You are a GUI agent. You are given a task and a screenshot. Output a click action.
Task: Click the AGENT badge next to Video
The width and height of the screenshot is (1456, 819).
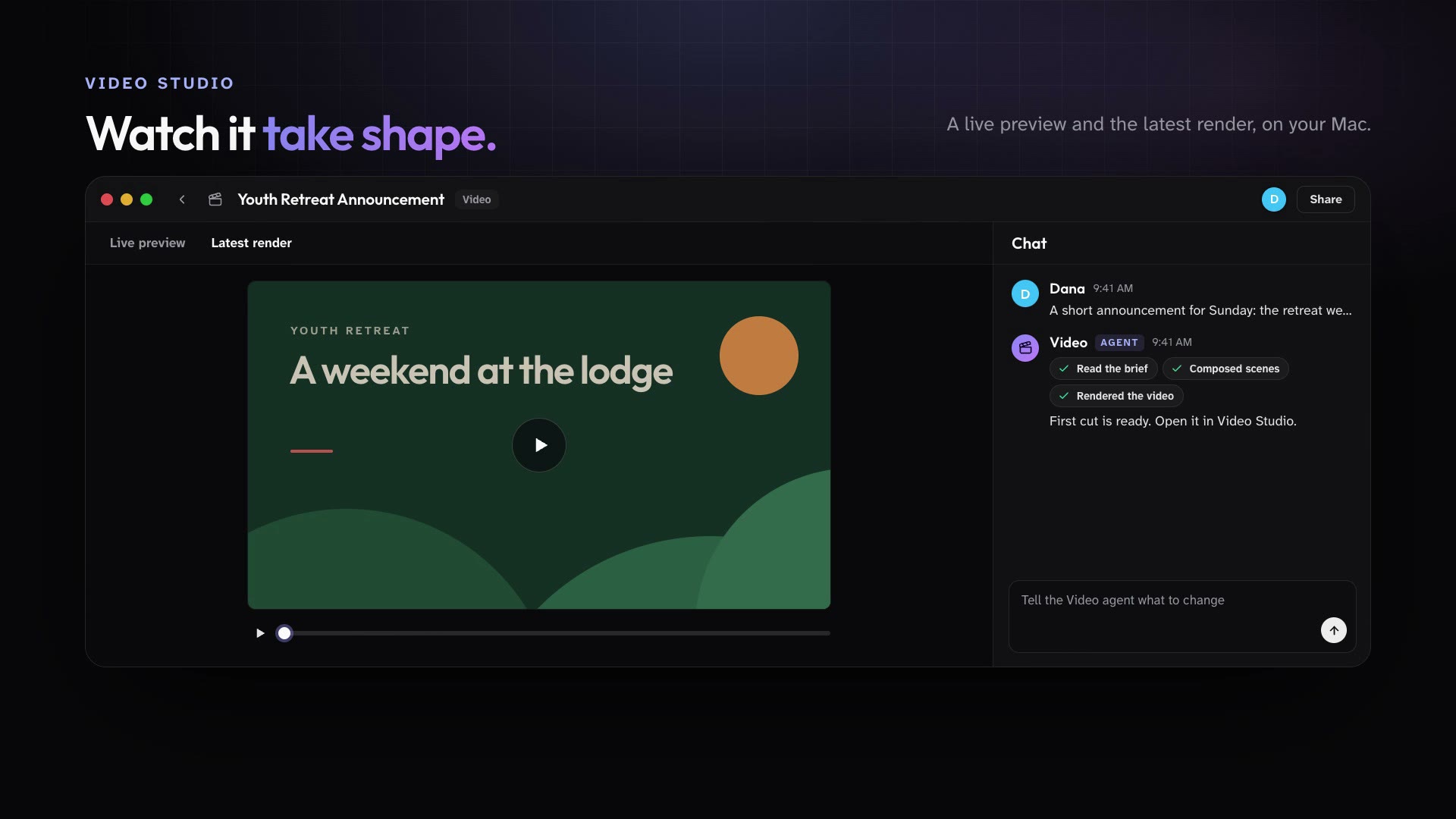1119,343
